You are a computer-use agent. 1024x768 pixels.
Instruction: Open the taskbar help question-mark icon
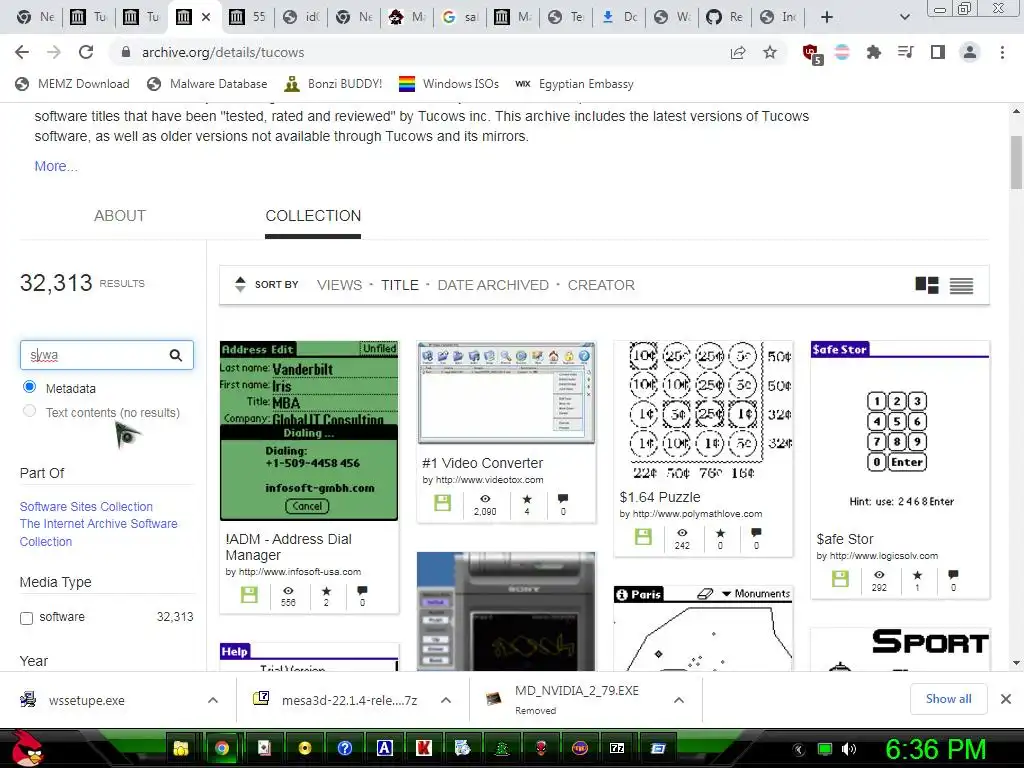click(x=345, y=748)
